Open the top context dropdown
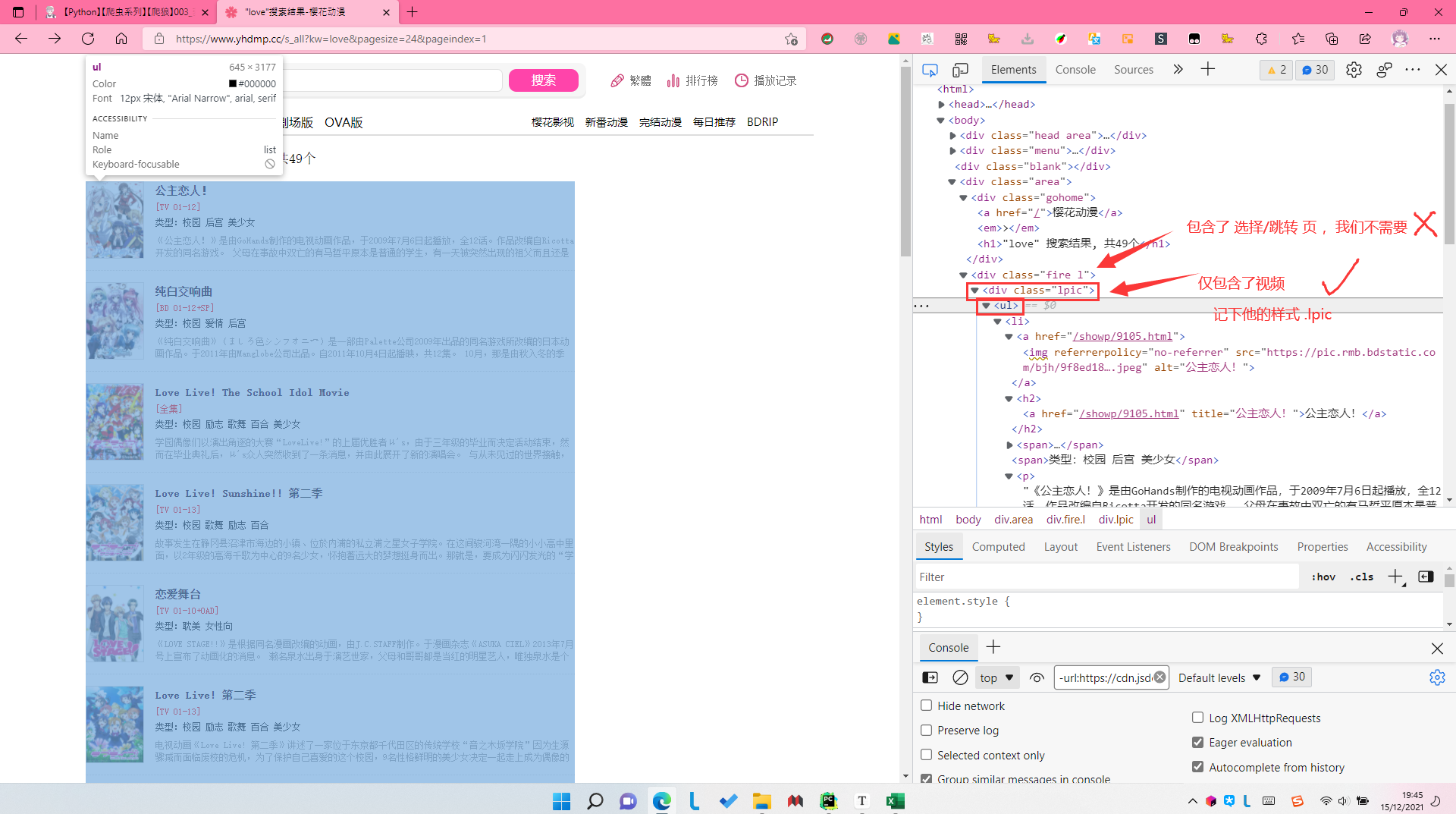The height and width of the screenshot is (814, 1456). [996, 677]
